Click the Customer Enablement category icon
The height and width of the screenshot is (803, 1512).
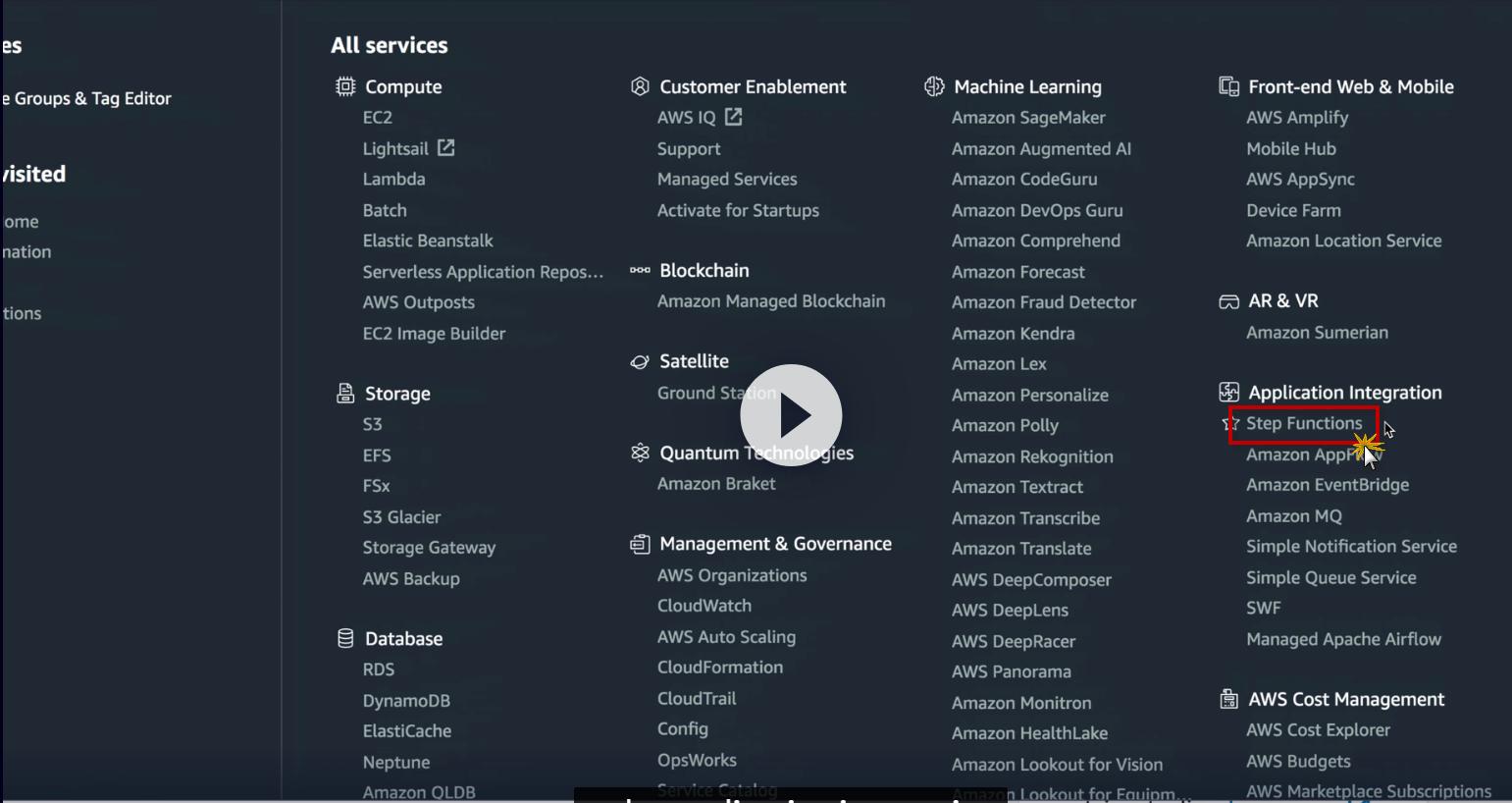click(640, 86)
